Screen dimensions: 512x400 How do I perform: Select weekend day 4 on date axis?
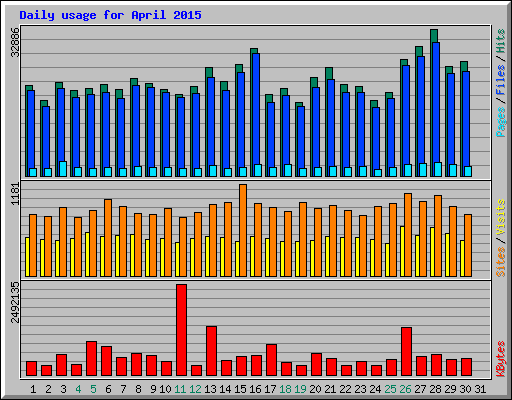pos(78,389)
